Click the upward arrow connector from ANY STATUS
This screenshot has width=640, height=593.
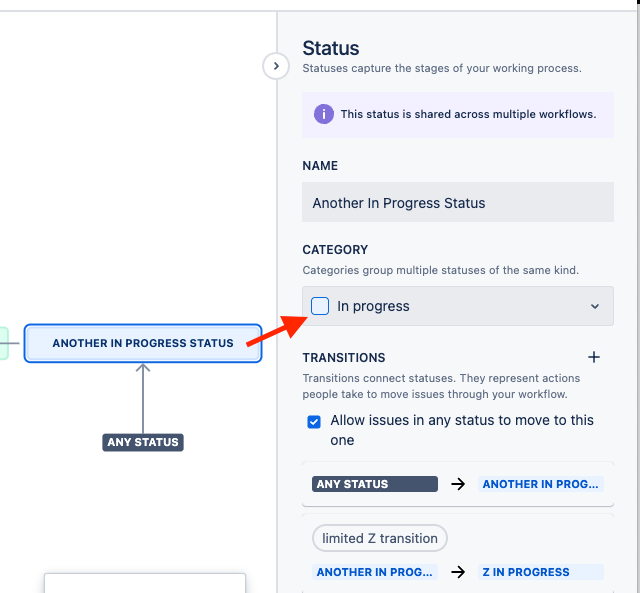coord(143,398)
